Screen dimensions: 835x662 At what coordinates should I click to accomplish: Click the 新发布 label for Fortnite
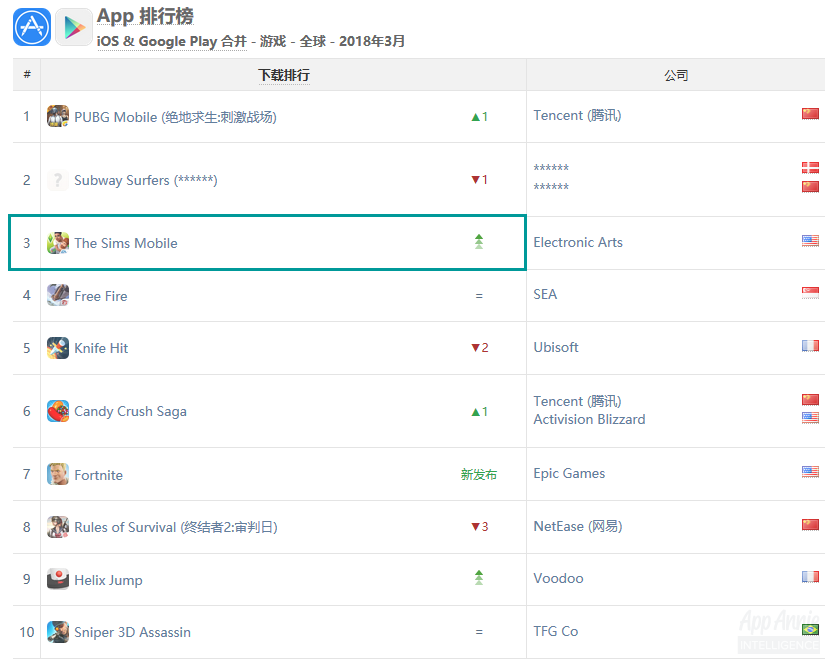pyautogui.click(x=479, y=475)
